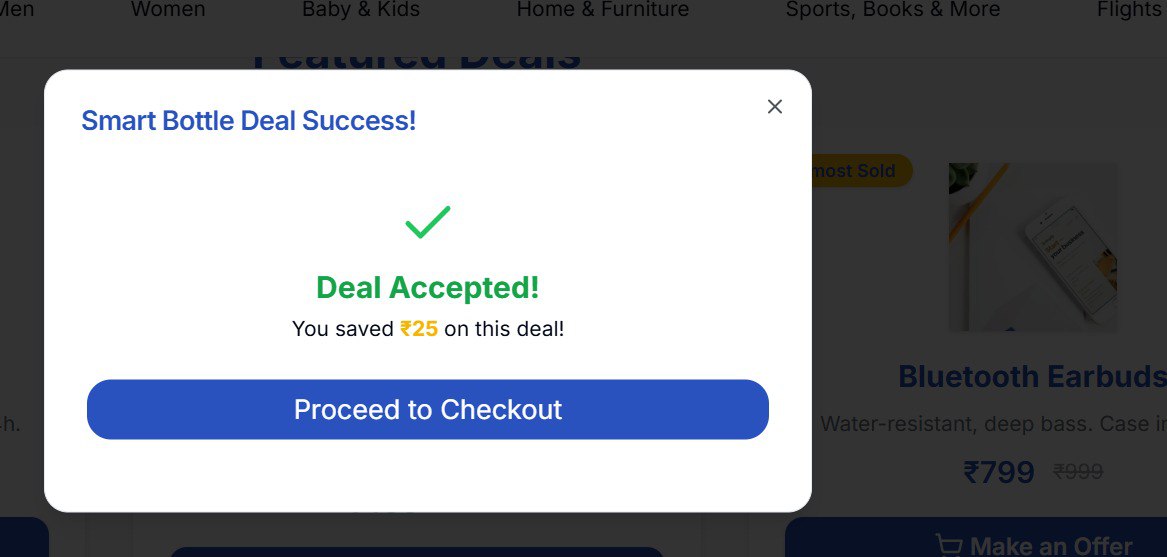Click the ₹799 earbuds price
The image size is (1167, 557).
pos(998,472)
